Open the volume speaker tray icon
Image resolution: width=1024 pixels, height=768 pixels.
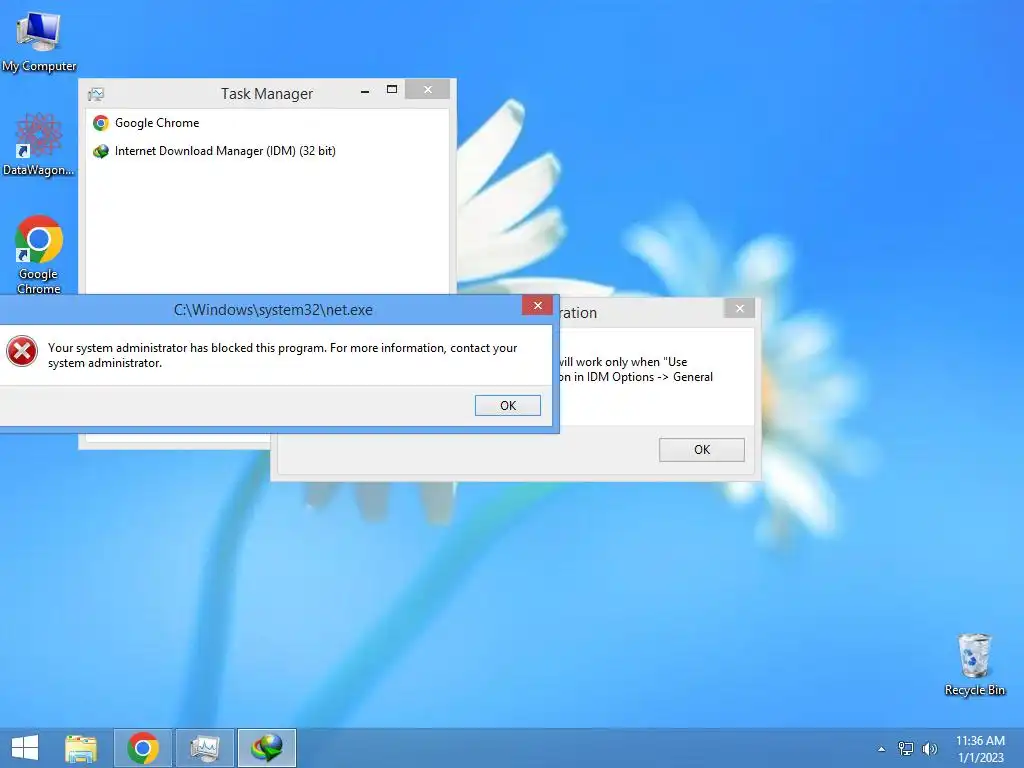point(929,748)
